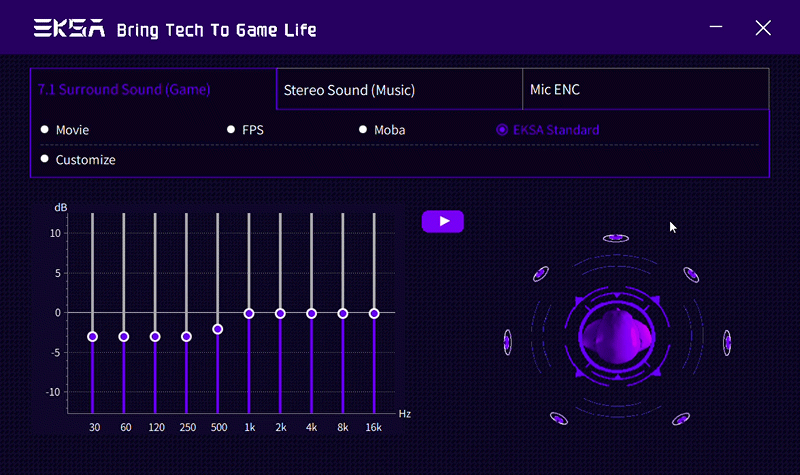This screenshot has height=475, width=800.
Task: Click the lower-left surround speaker icon
Action: (x=557, y=419)
